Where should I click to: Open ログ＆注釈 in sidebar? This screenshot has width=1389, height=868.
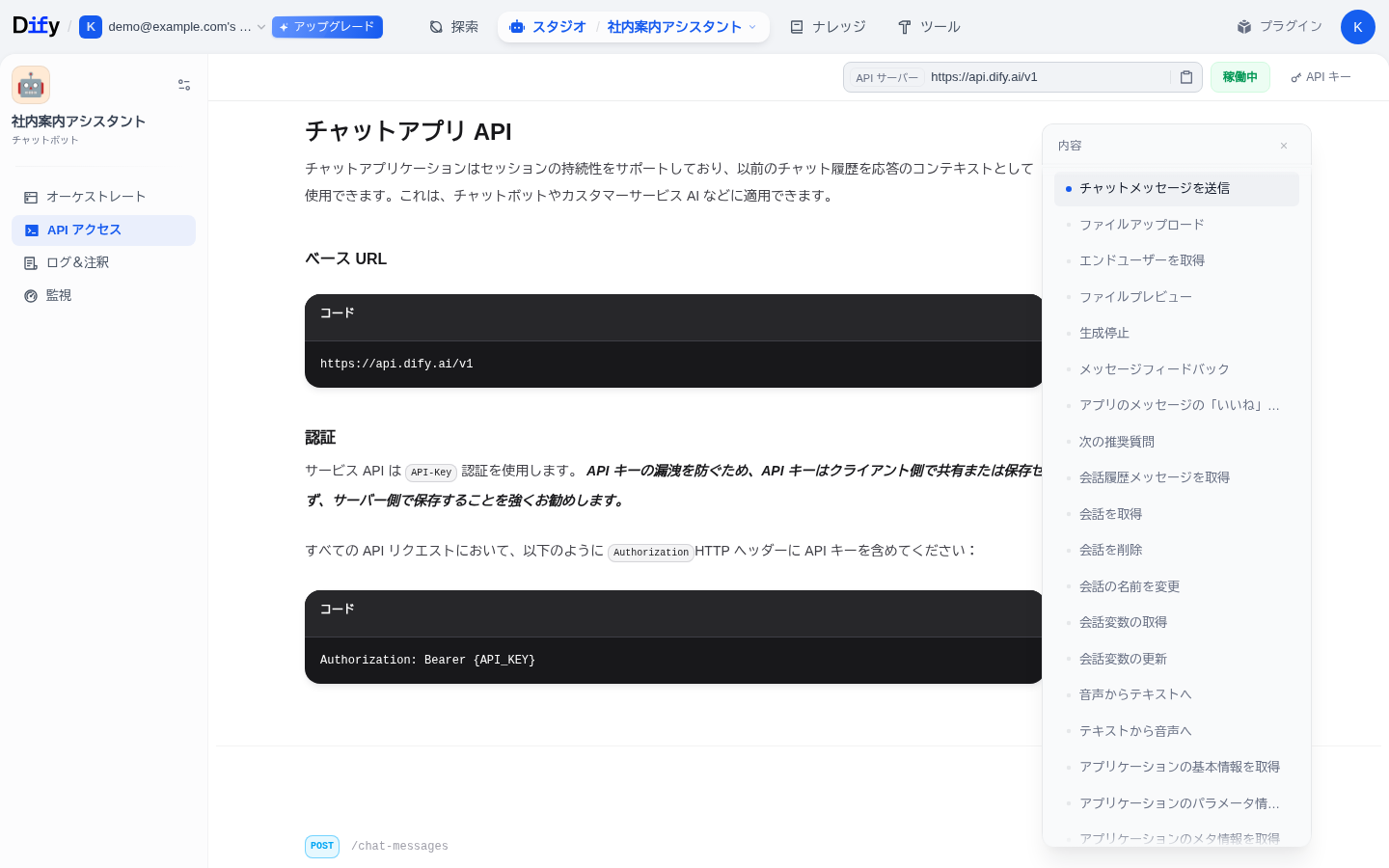tap(103, 262)
